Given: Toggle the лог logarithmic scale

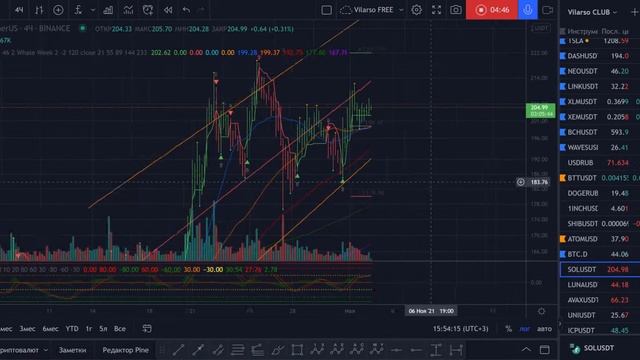Looking at the screenshot, I should pos(524,329).
